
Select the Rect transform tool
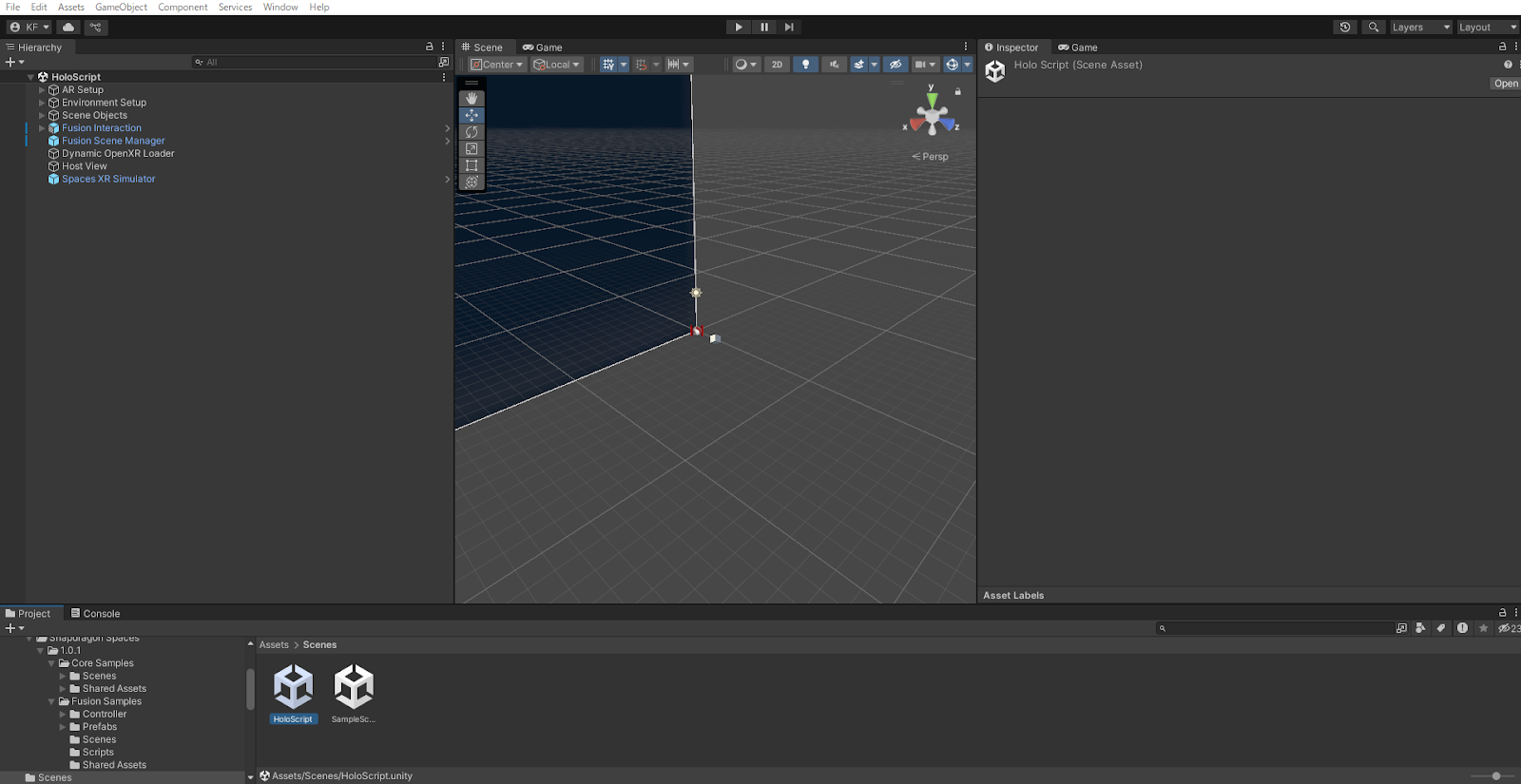coord(472,165)
